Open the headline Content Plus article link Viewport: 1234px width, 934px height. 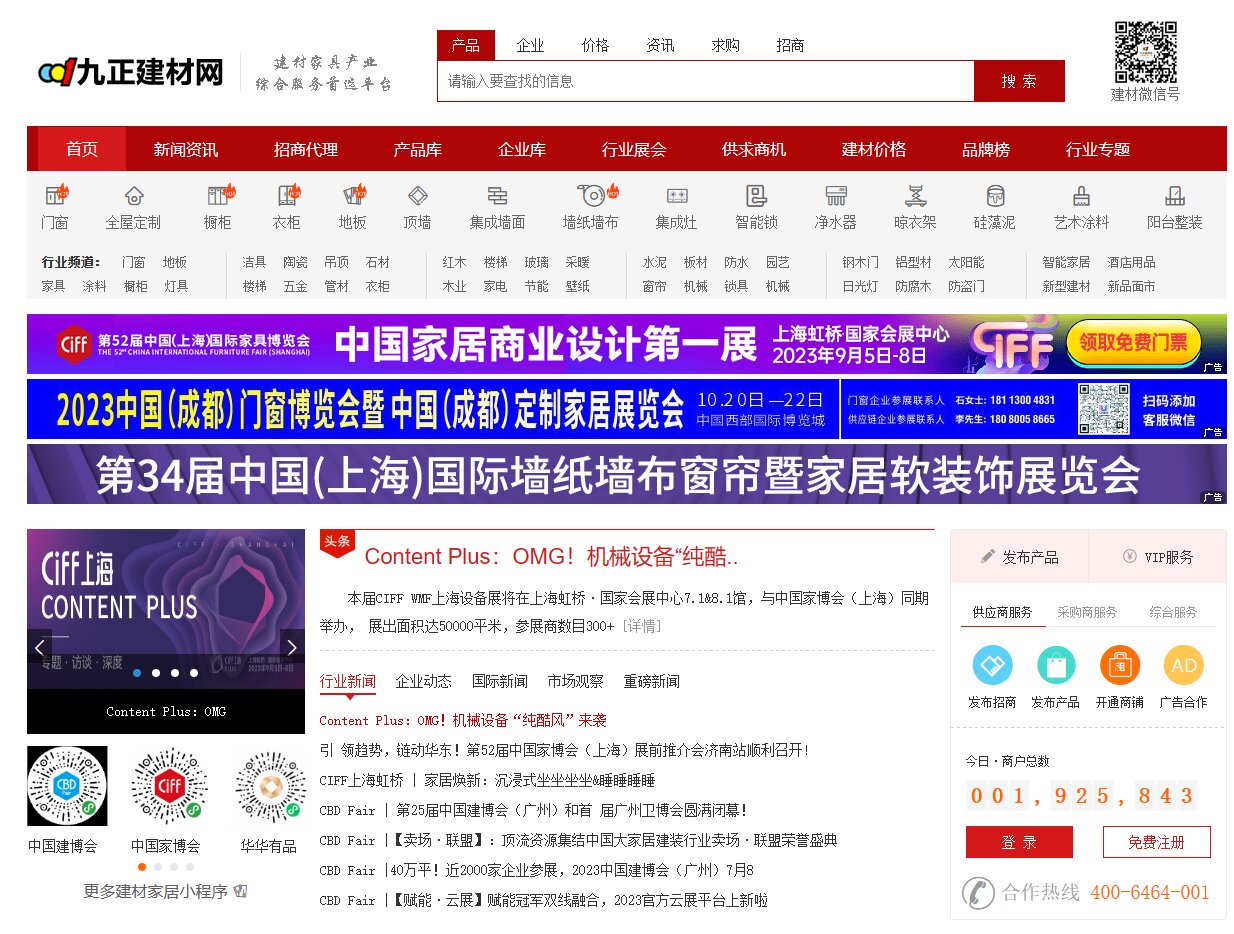[551, 557]
